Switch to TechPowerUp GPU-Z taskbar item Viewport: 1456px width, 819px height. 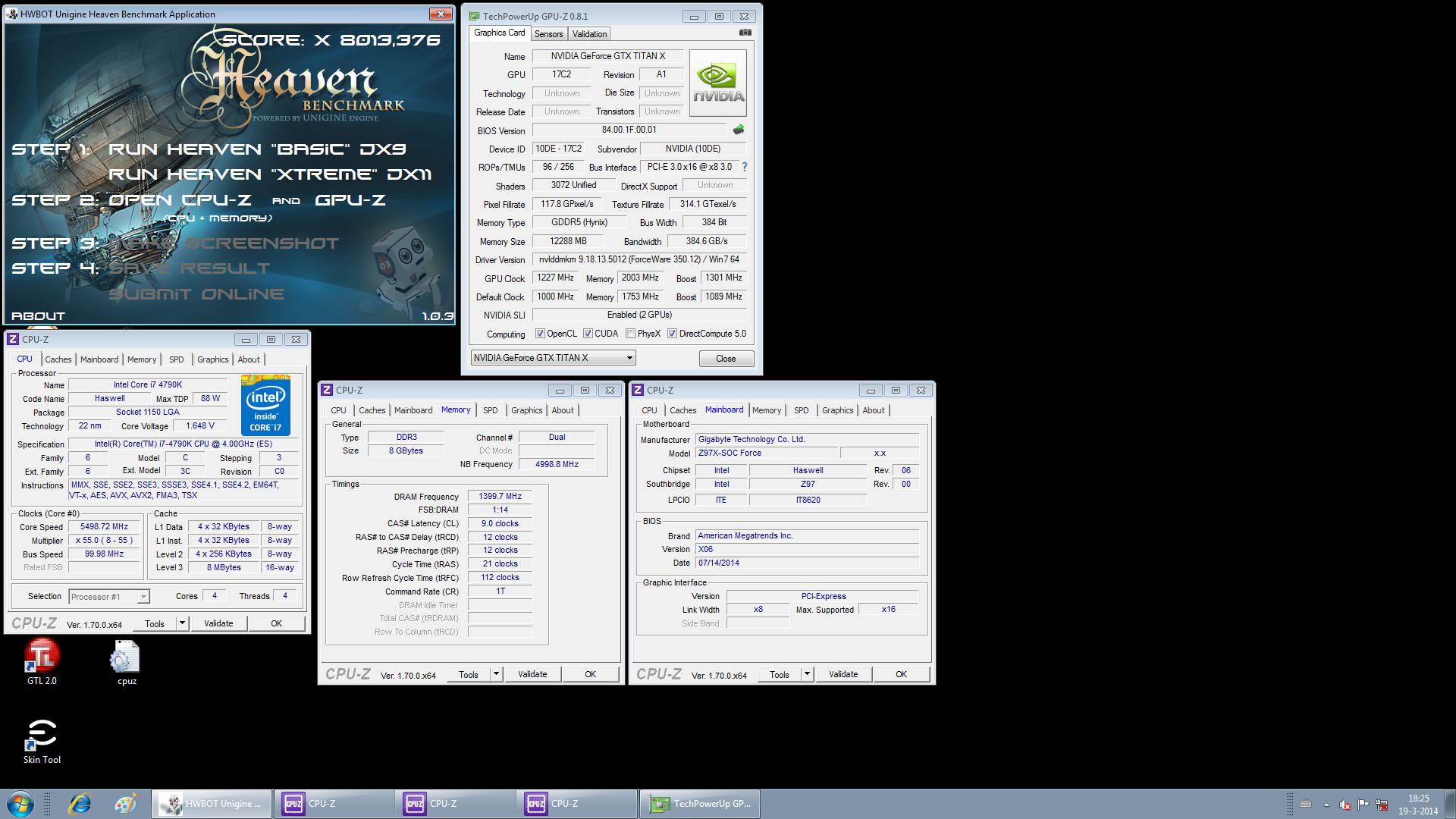[699, 804]
